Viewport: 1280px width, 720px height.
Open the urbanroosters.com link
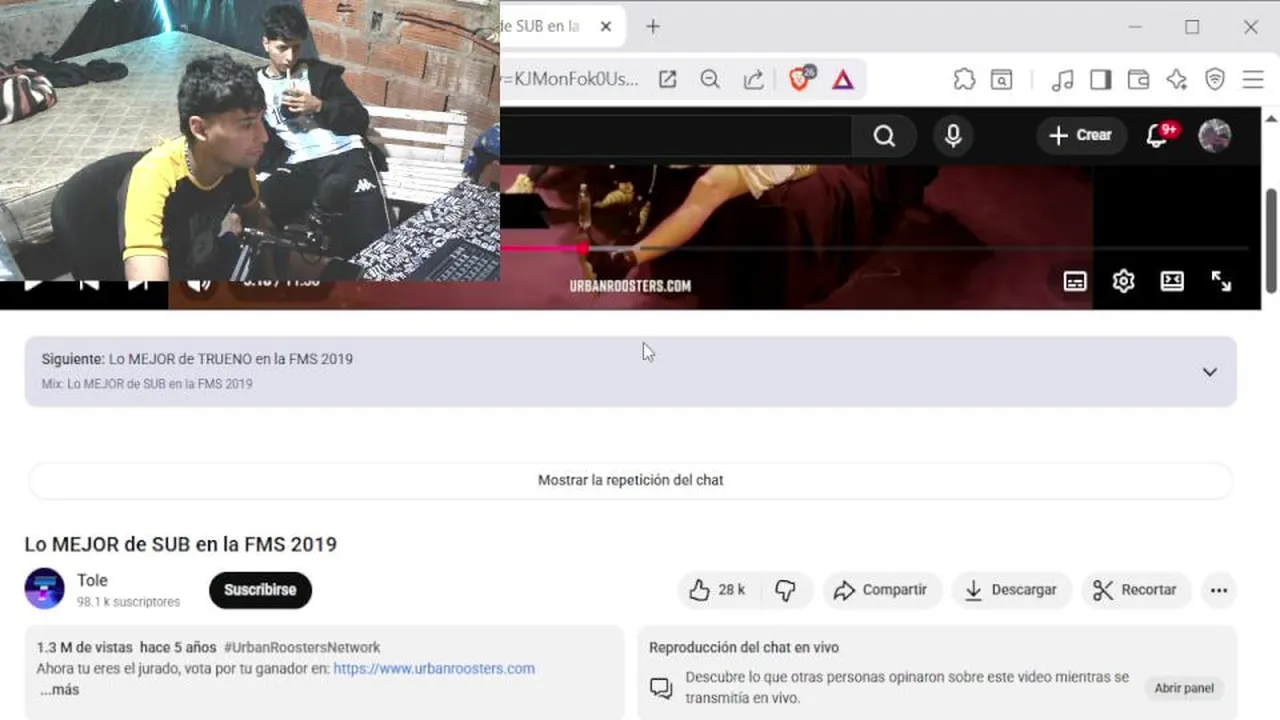[x=434, y=669]
